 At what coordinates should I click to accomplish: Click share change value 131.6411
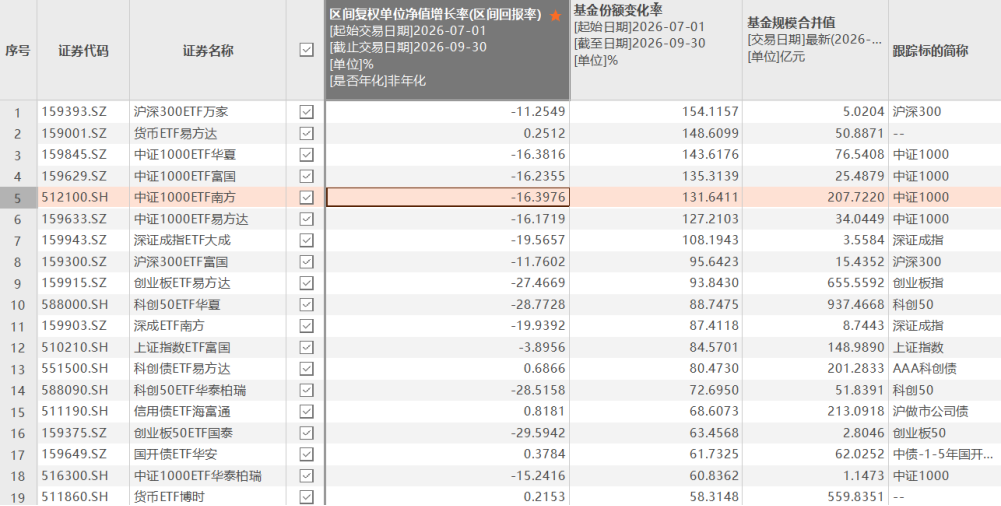coord(710,197)
